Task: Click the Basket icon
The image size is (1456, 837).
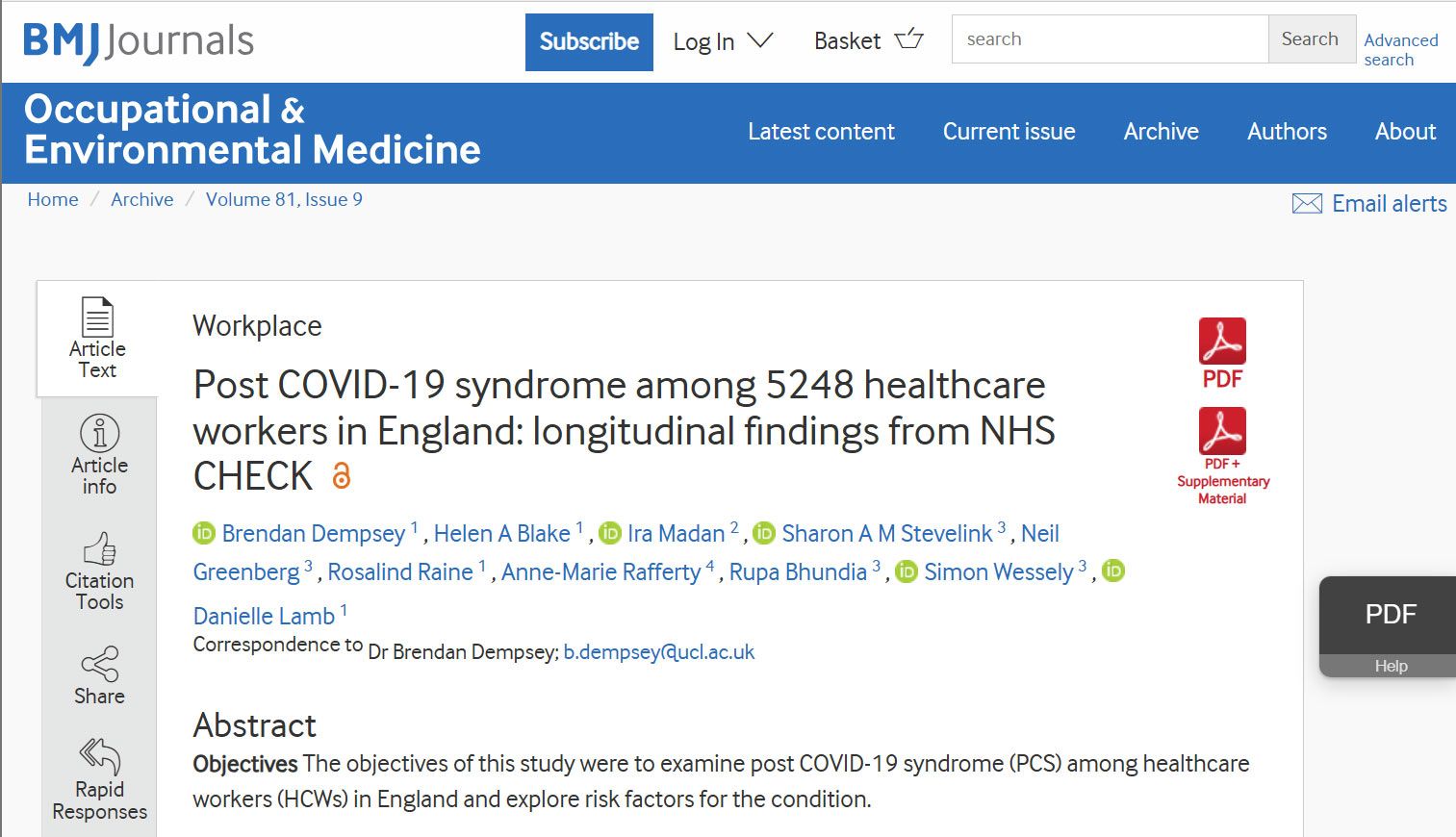Action: coord(908,39)
